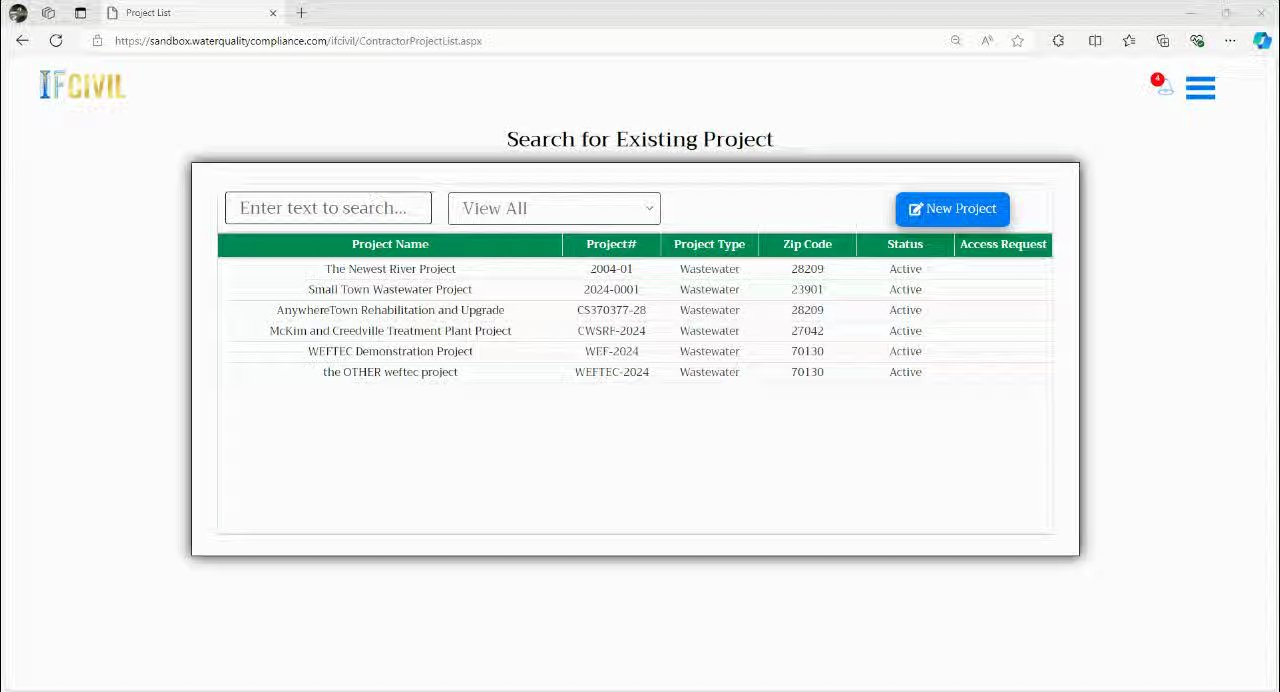Click the New Project button
The image size is (1280, 692).
tap(952, 209)
